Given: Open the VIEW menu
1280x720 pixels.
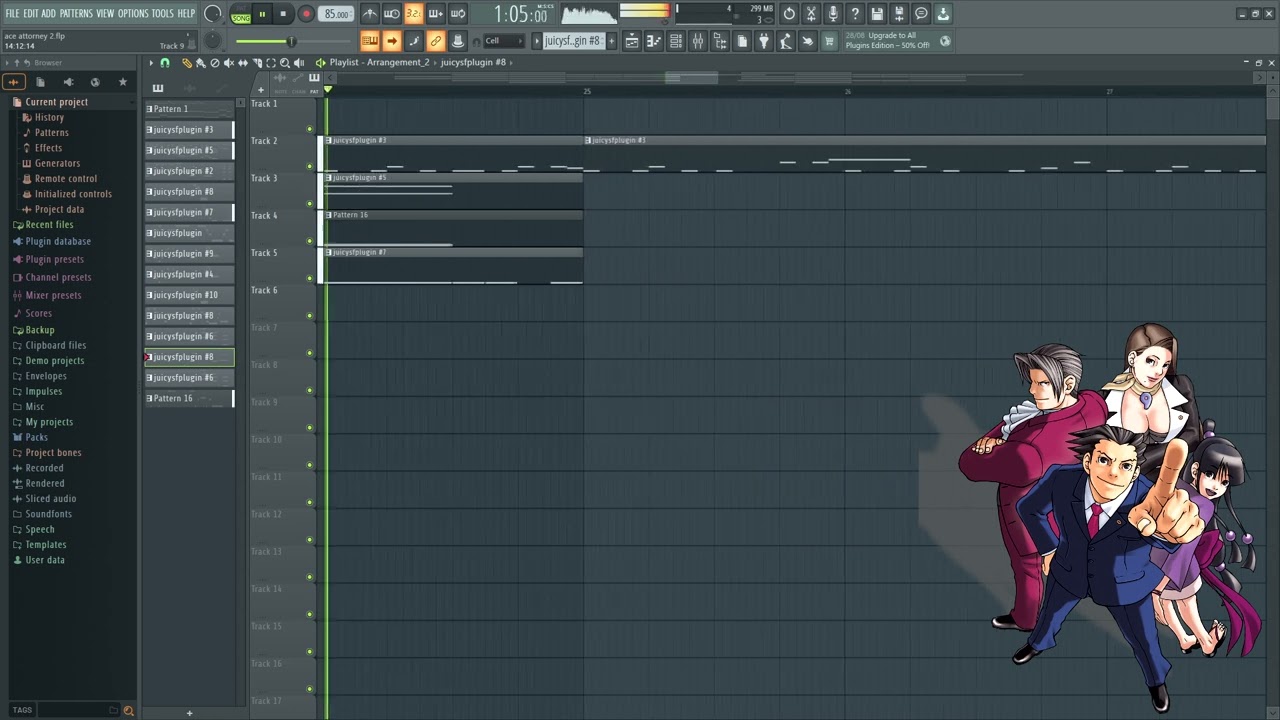Looking at the screenshot, I should [105, 13].
